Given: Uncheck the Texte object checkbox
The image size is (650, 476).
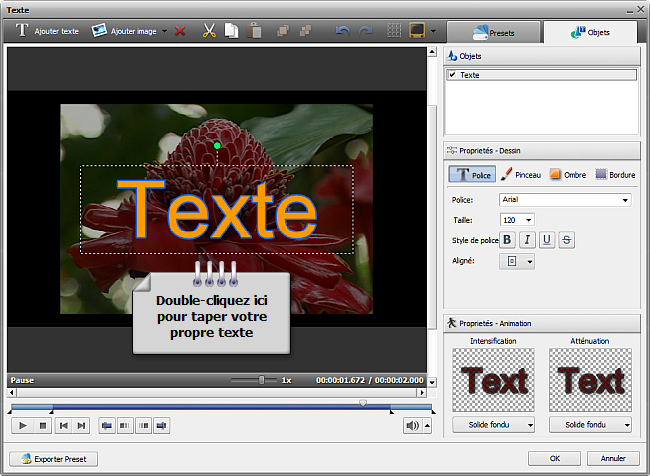Looking at the screenshot, I should 453,75.
